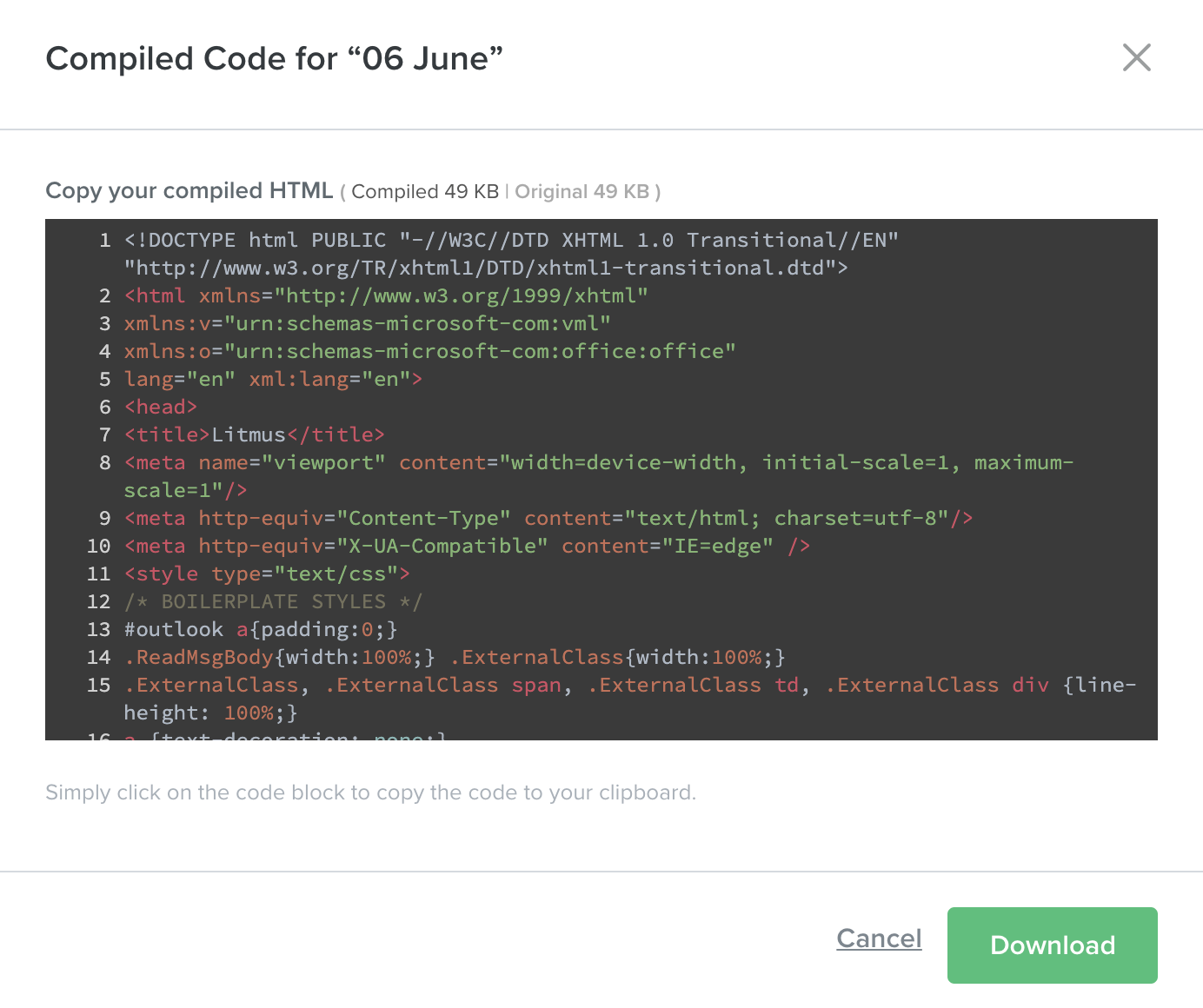1203x1008 pixels.
Task: Click the dialog title "Compiled Code for 06 June"
Action: coord(274,58)
